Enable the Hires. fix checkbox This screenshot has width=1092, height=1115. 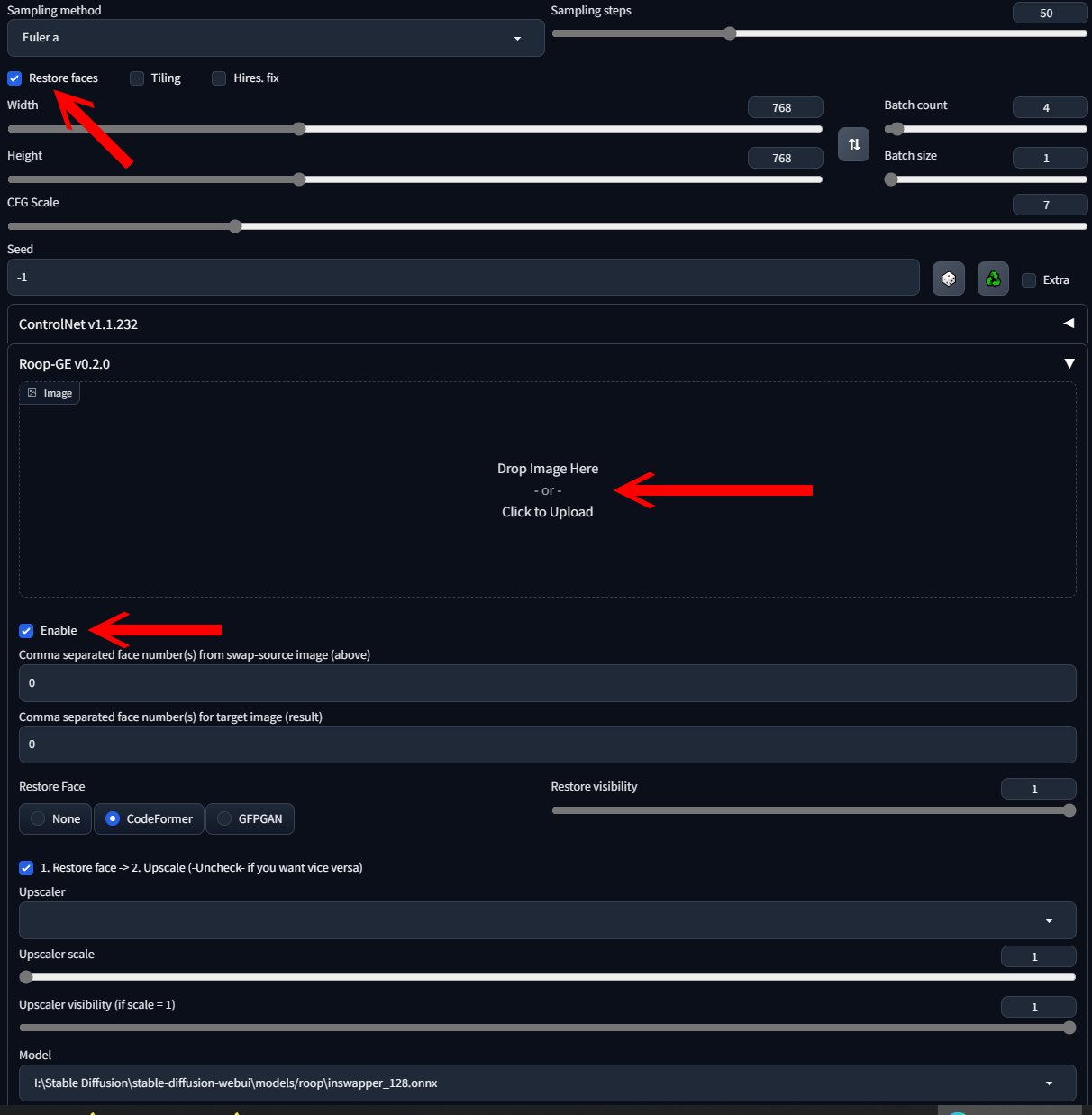click(219, 78)
